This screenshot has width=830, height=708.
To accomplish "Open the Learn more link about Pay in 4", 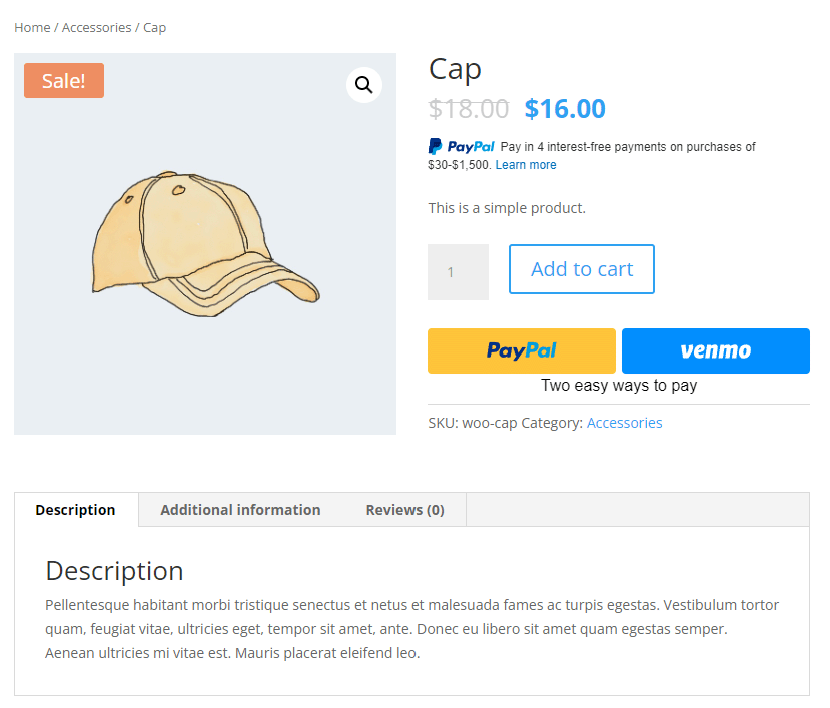I will pyautogui.click(x=526, y=164).
